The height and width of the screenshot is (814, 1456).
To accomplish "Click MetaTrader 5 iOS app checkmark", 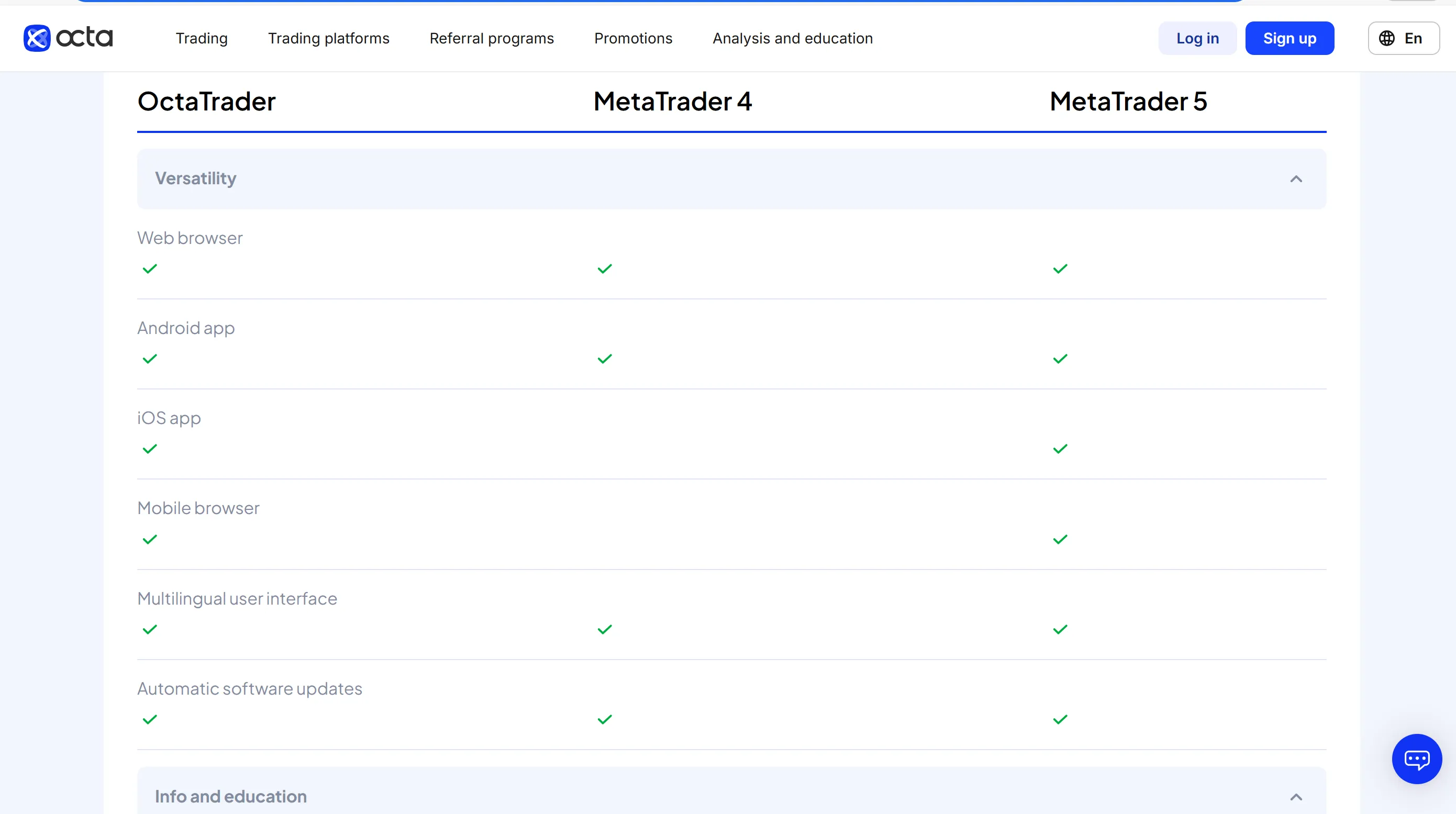I will click(x=1060, y=449).
